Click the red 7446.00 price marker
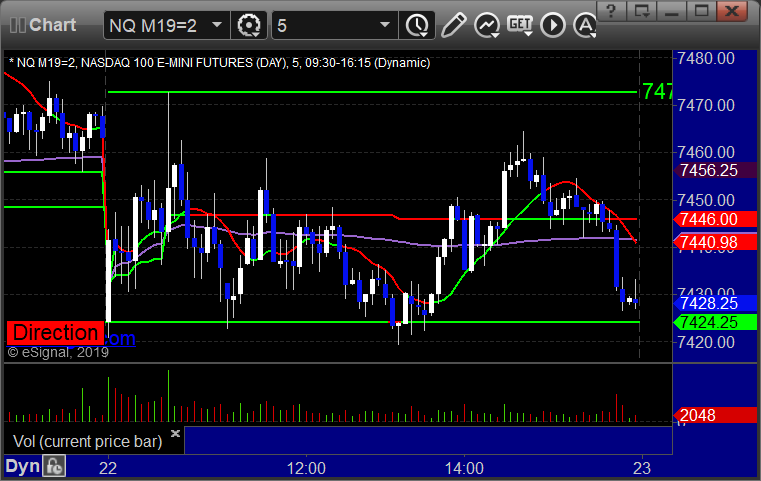Image resolution: width=761 pixels, height=481 pixels. click(715, 219)
